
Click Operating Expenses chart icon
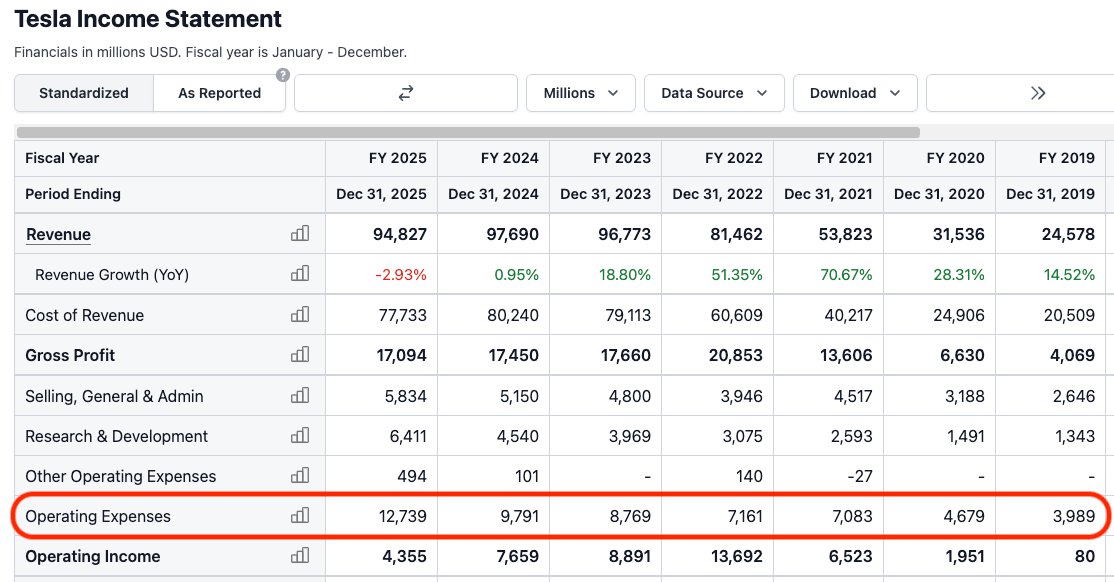(299, 516)
